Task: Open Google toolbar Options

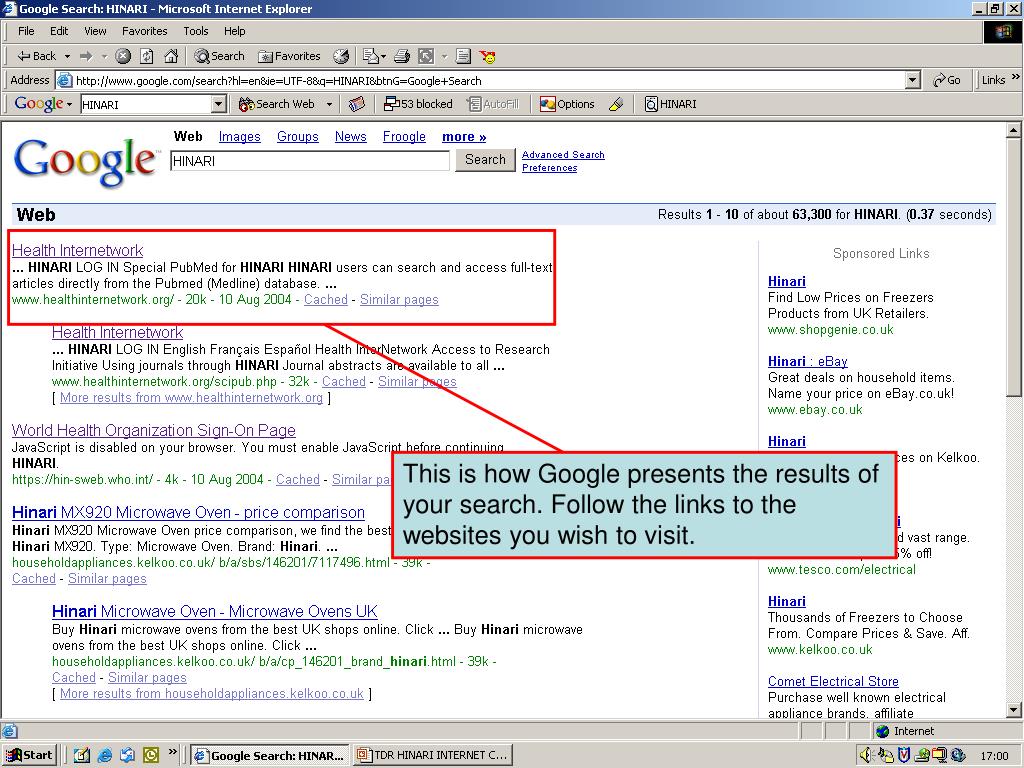Action: pos(568,104)
